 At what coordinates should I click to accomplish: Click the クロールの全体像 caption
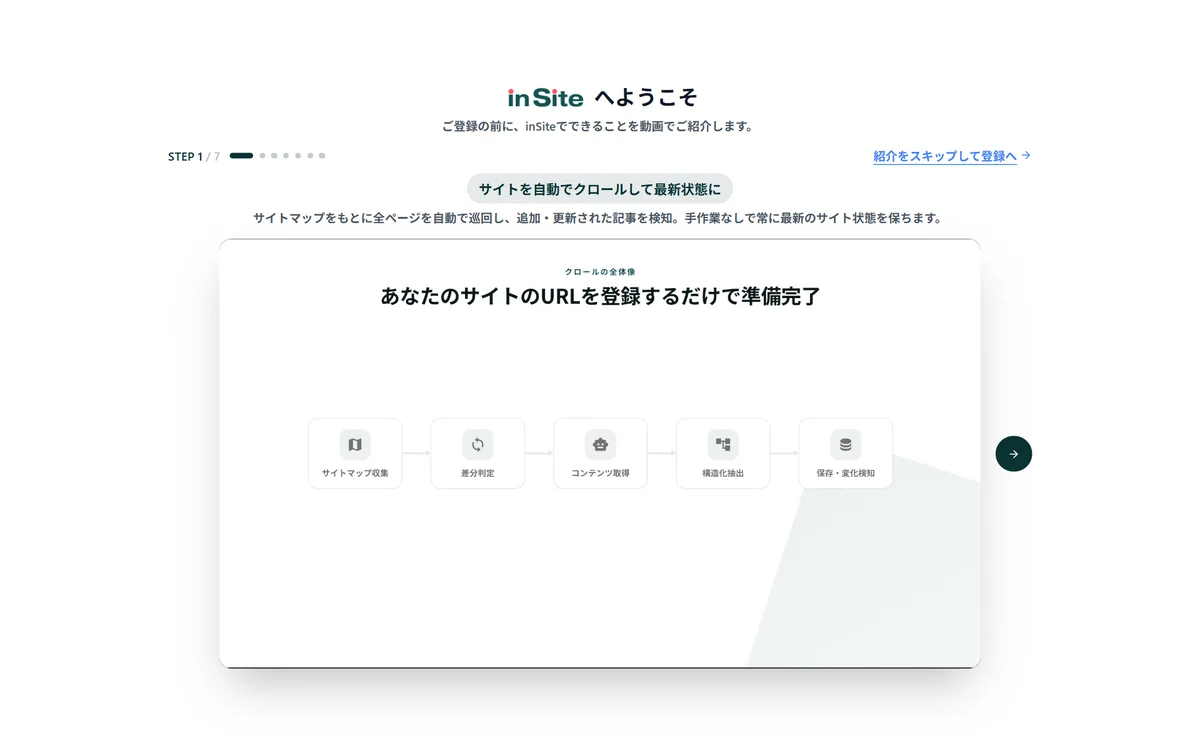click(600, 272)
